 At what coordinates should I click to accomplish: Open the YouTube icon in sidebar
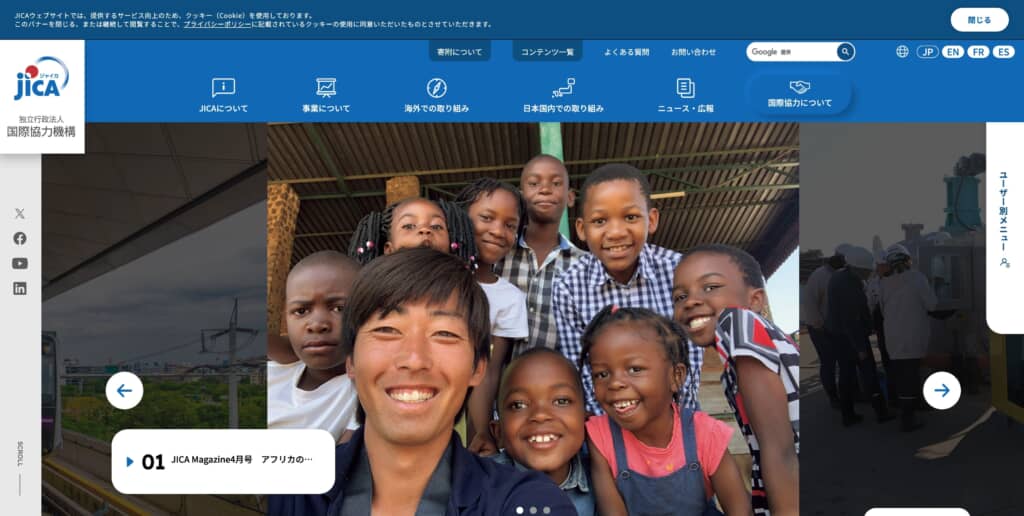coord(20,263)
